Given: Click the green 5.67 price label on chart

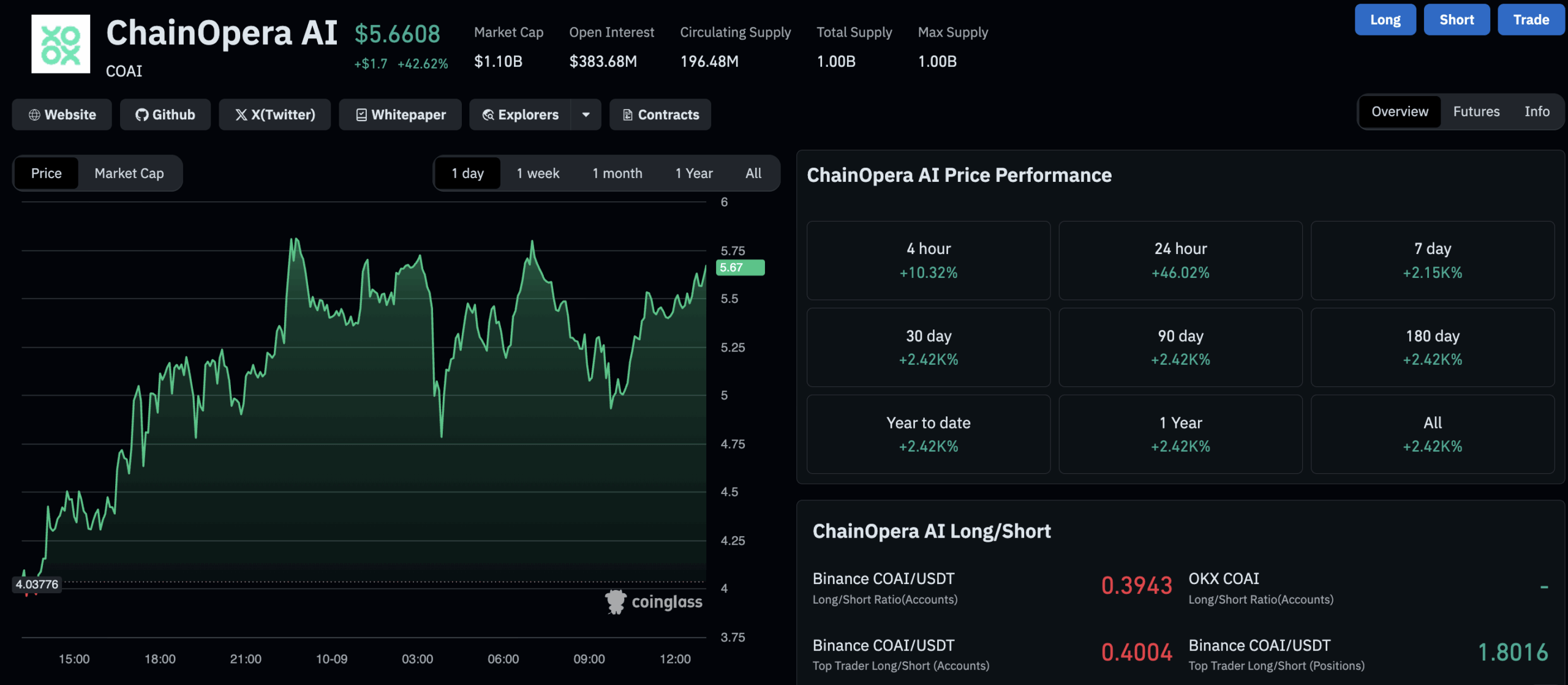Looking at the screenshot, I should (x=739, y=267).
